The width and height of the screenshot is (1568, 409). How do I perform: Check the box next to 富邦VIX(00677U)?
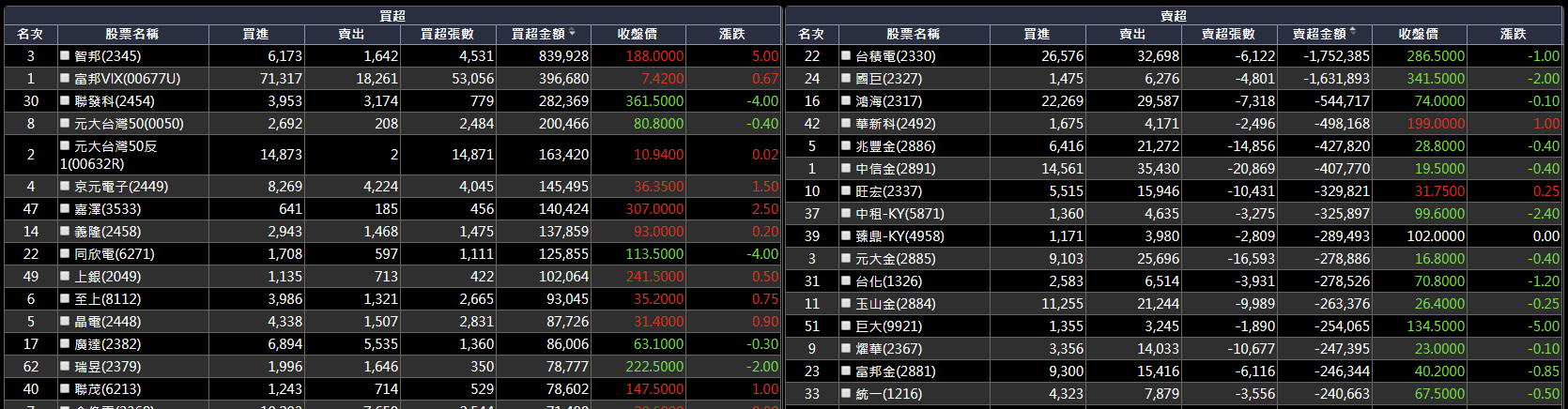[x=65, y=78]
